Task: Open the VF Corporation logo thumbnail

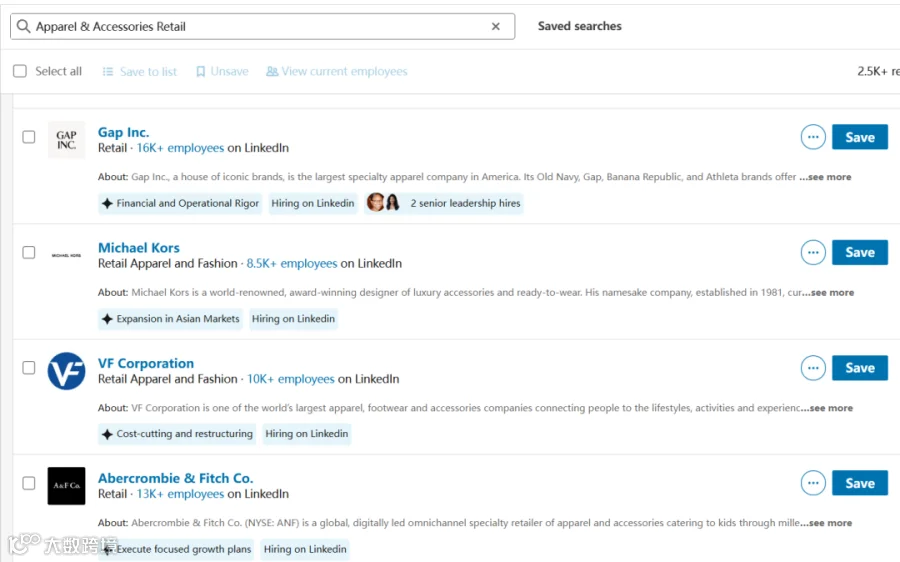Action: coord(67,371)
